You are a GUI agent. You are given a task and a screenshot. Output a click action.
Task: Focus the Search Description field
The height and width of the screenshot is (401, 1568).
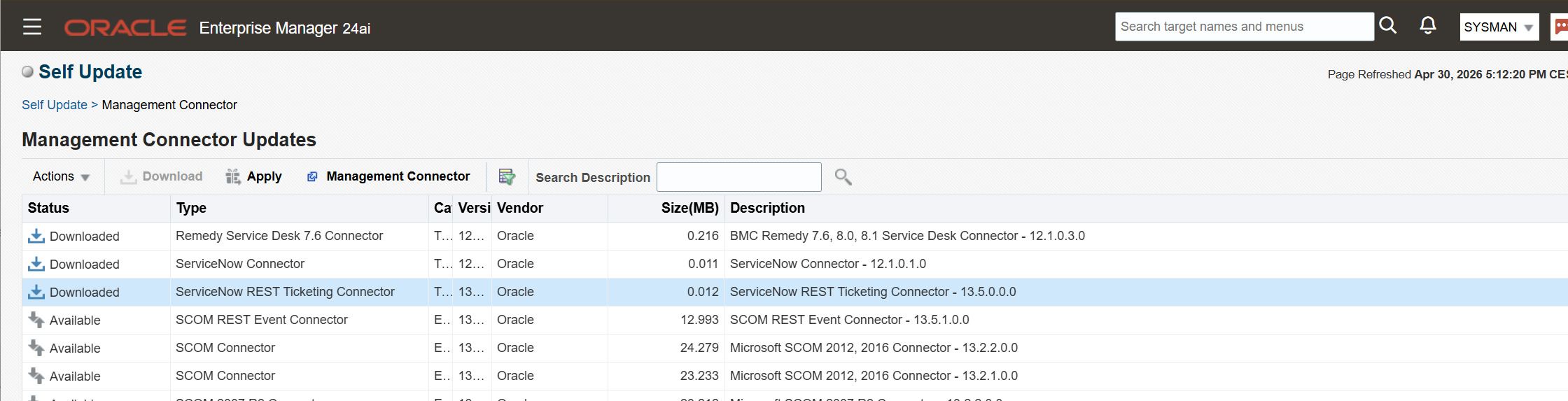[739, 177]
